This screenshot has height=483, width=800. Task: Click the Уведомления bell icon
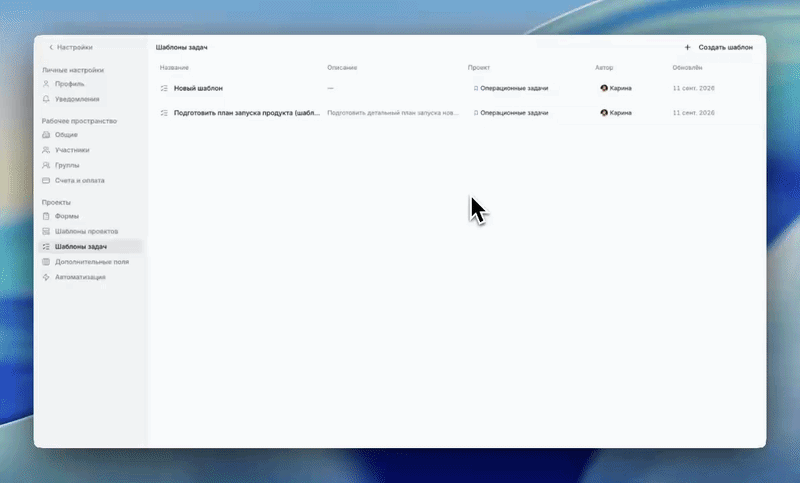click(46, 99)
